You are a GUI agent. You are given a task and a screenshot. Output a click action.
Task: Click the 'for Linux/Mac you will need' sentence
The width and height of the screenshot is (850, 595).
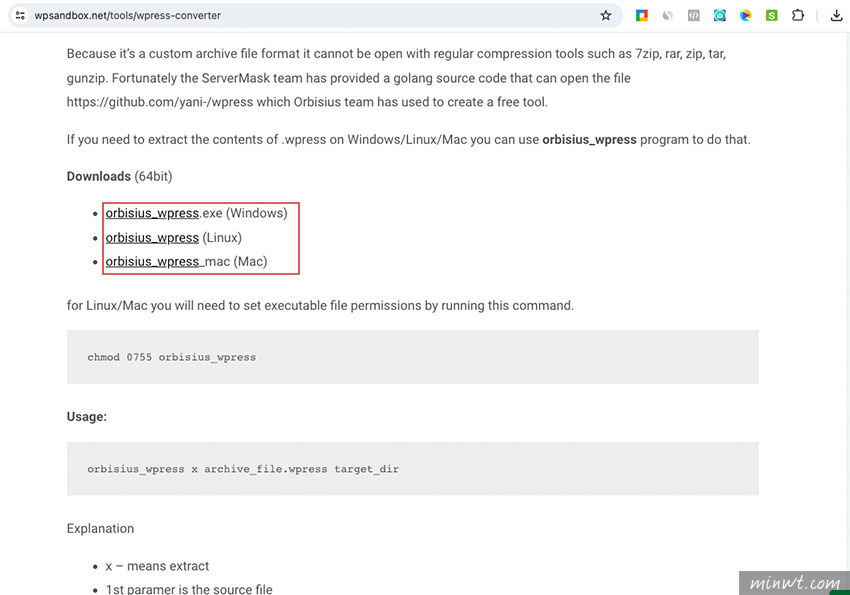click(x=320, y=305)
